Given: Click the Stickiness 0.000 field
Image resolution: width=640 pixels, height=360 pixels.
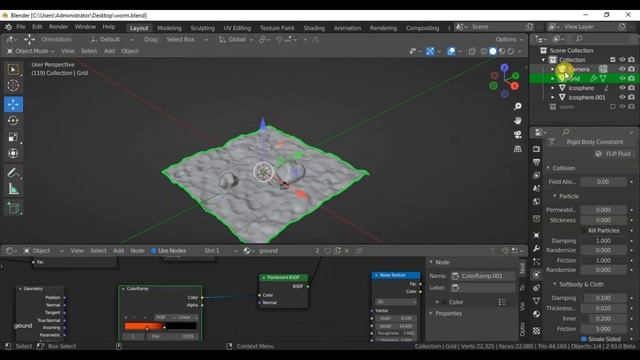Looking at the screenshot, I should pyautogui.click(x=603, y=220).
